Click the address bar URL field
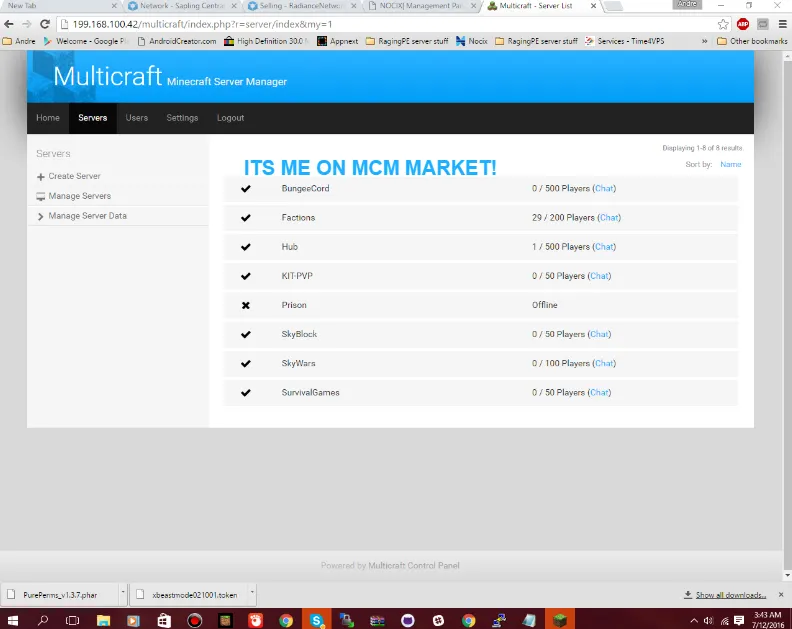This screenshot has height=629, width=792. pyautogui.click(x=394, y=24)
